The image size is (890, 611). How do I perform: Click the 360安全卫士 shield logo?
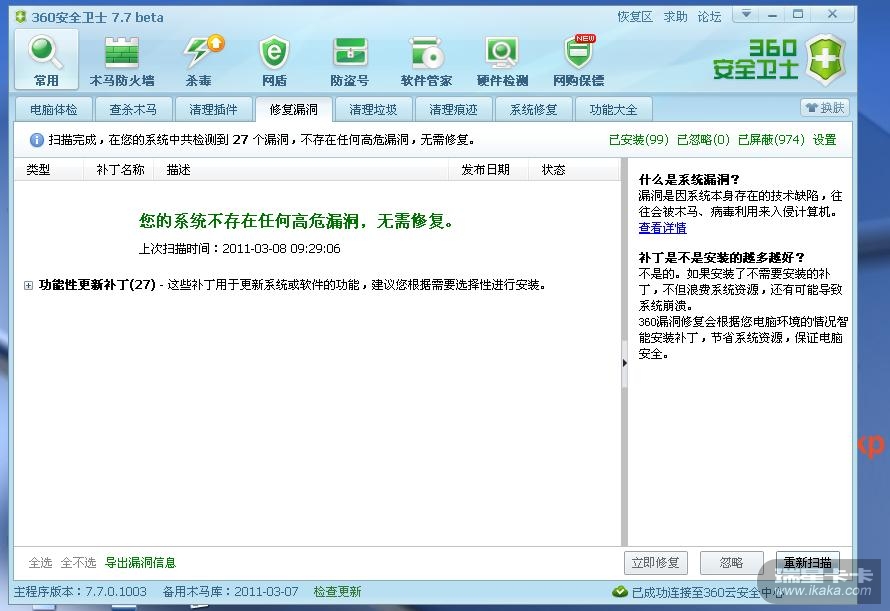(x=825, y=60)
